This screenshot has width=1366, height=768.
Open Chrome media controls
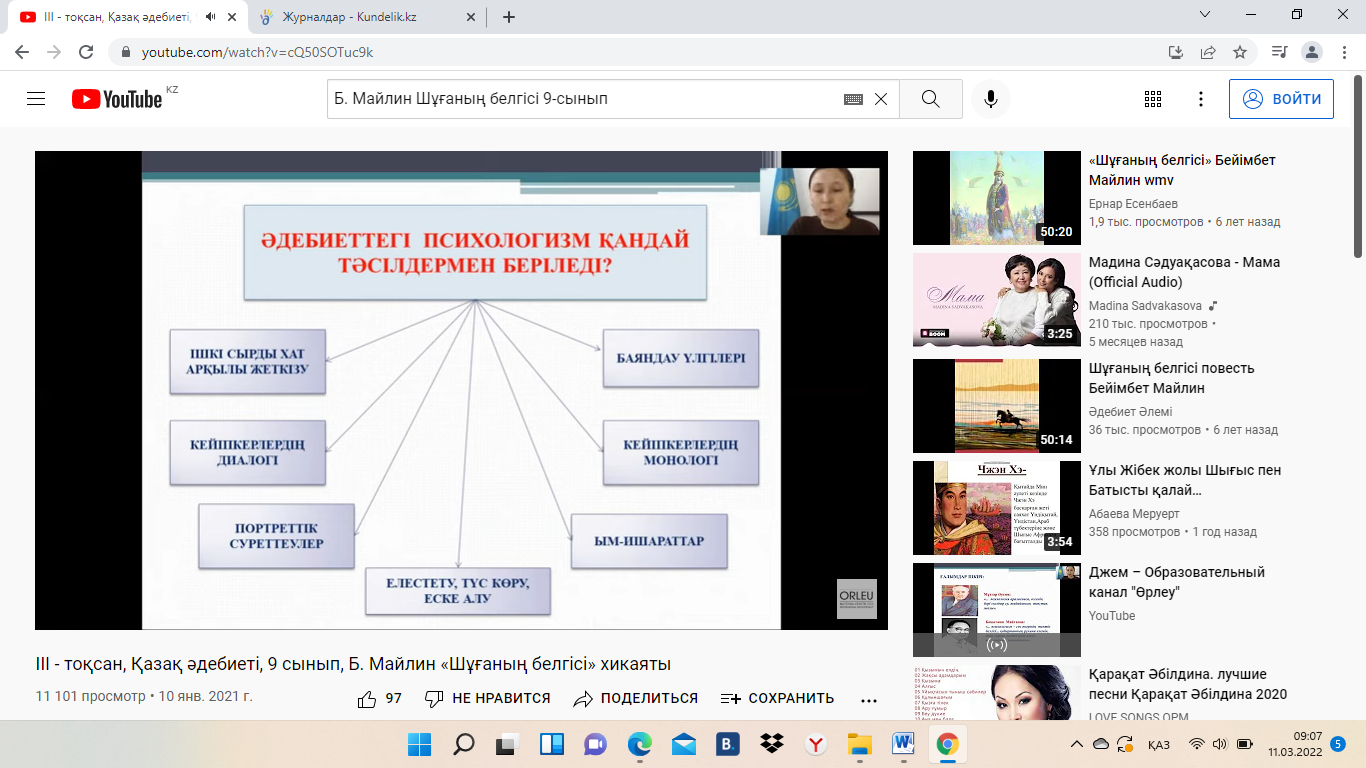(x=1279, y=52)
